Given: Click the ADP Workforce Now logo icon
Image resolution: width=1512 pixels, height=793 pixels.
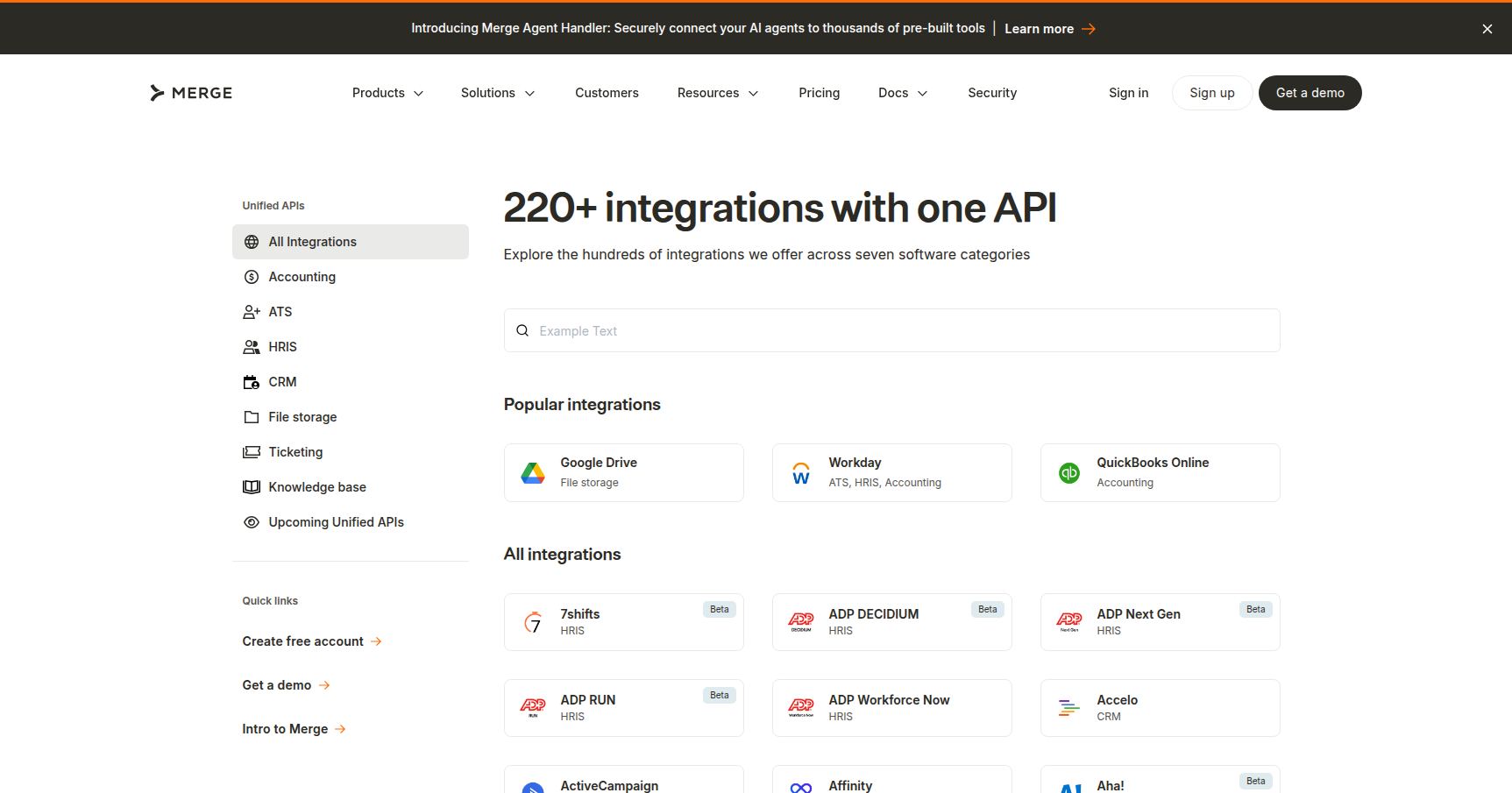Looking at the screenshot, I should (801, 708).
